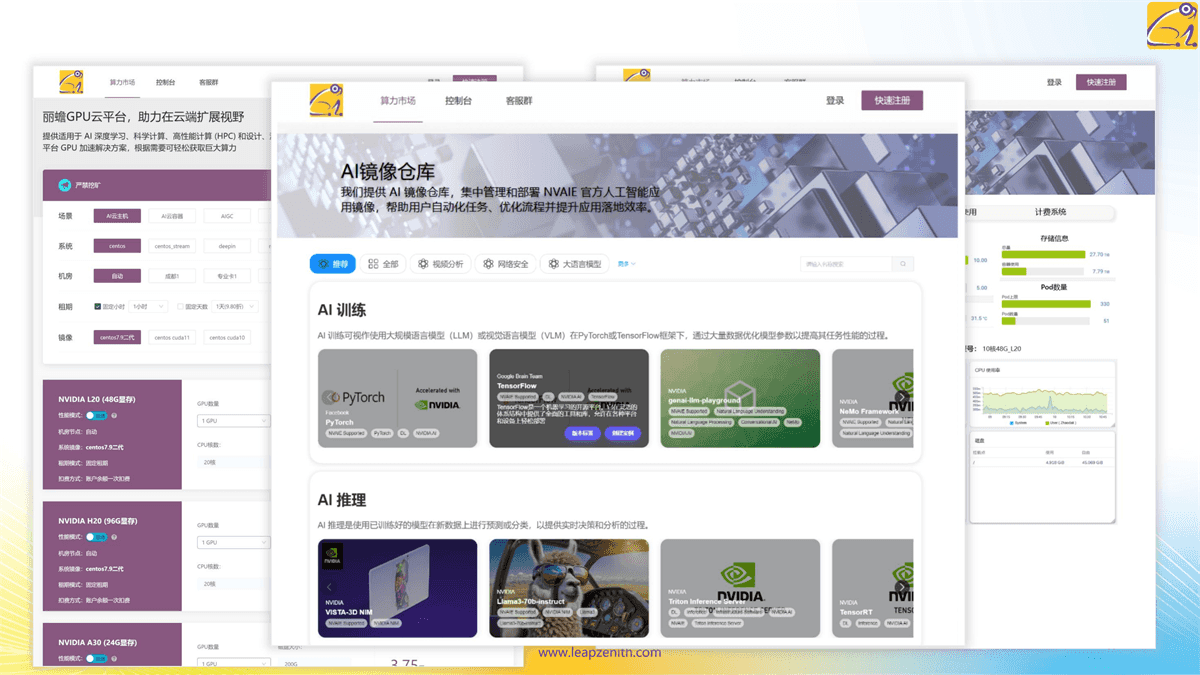Click 登录 link in right window
Screen dimensions: 1200x675
pos(1054,82)
